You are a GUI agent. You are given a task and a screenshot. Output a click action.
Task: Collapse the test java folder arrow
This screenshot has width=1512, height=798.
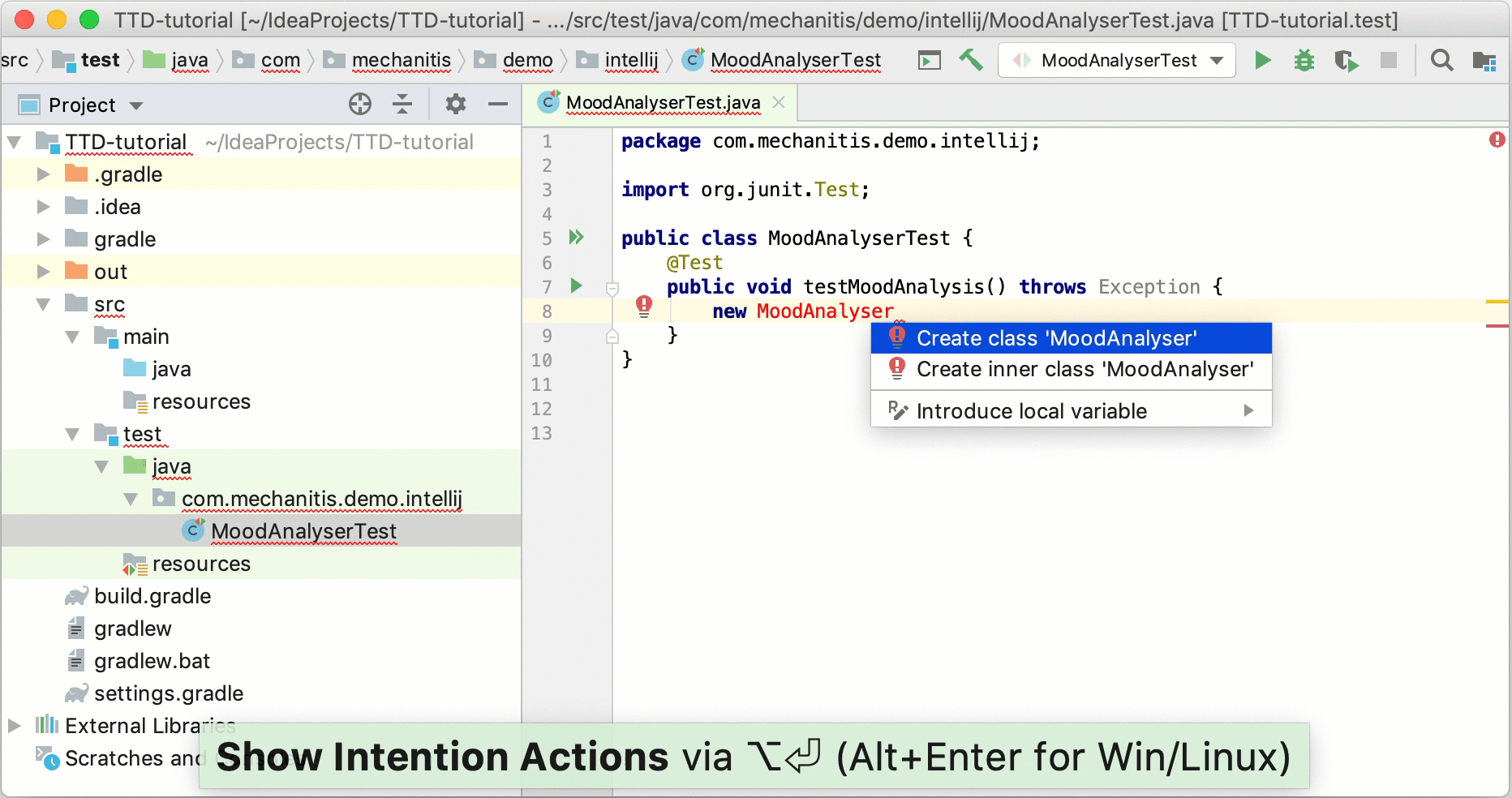[101, 466]
